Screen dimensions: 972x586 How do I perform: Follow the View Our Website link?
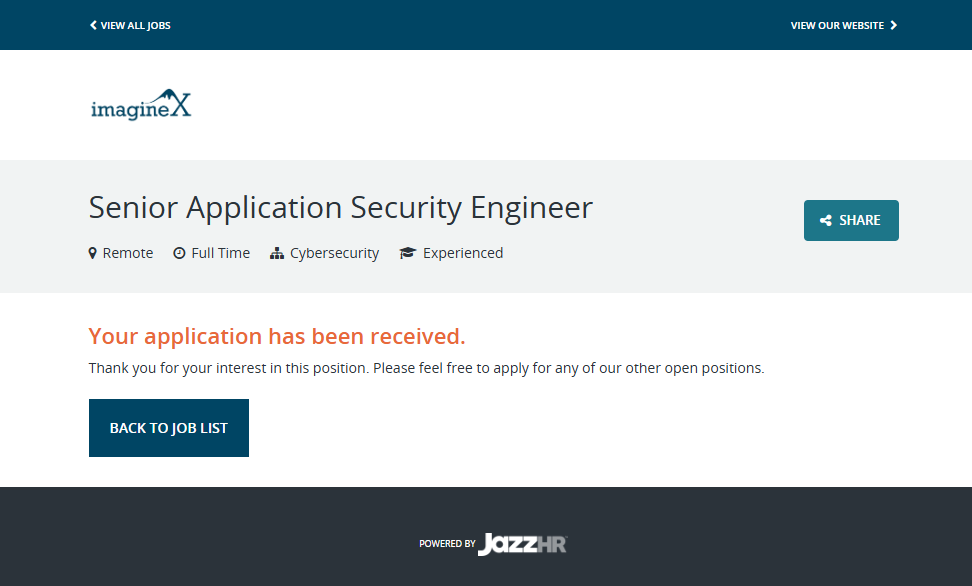pyautogui.click(x=837, y=25)
